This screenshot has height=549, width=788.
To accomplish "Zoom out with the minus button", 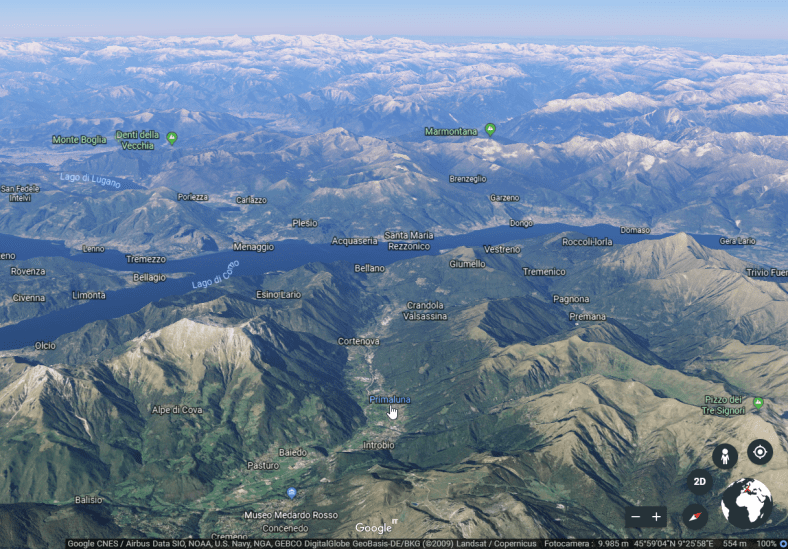I will coord(635,517).
